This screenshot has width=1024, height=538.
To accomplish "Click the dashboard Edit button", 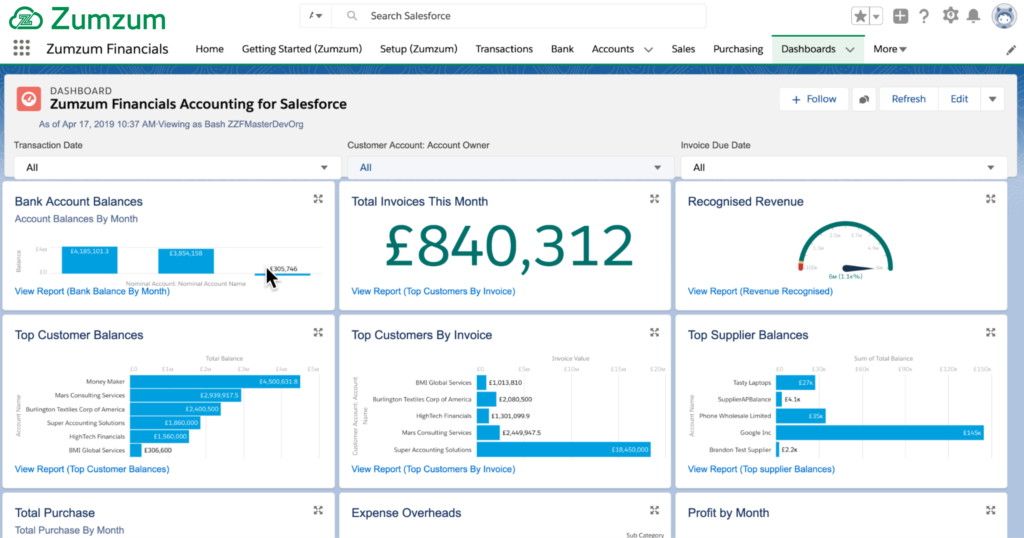I will [x=959, y=99].
